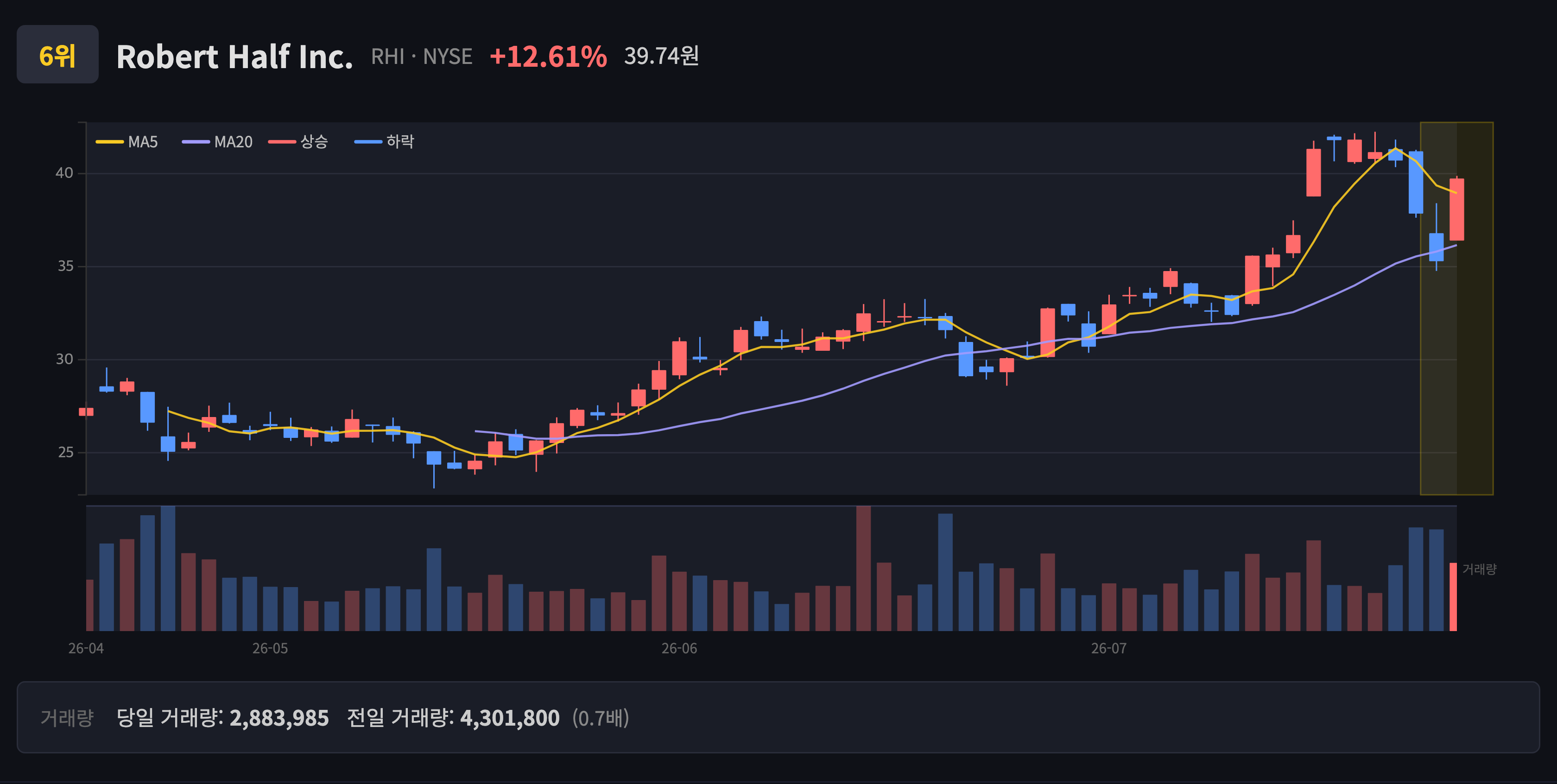Click the bright red latest volume bar
This screenshot has height=784, width=1557.
pyautogui.click(x=1453, y=597)
